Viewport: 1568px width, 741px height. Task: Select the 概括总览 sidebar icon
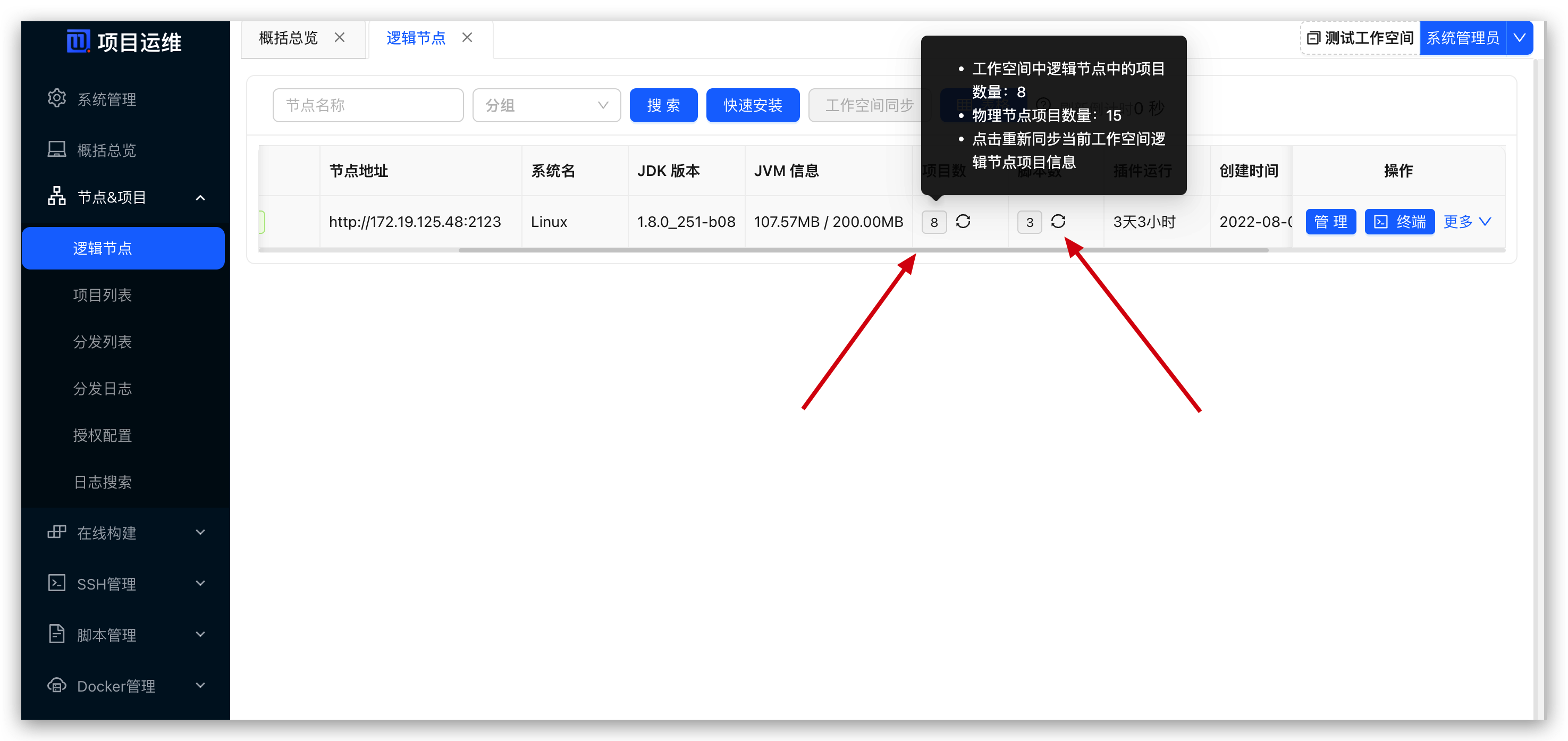point(57,149)
